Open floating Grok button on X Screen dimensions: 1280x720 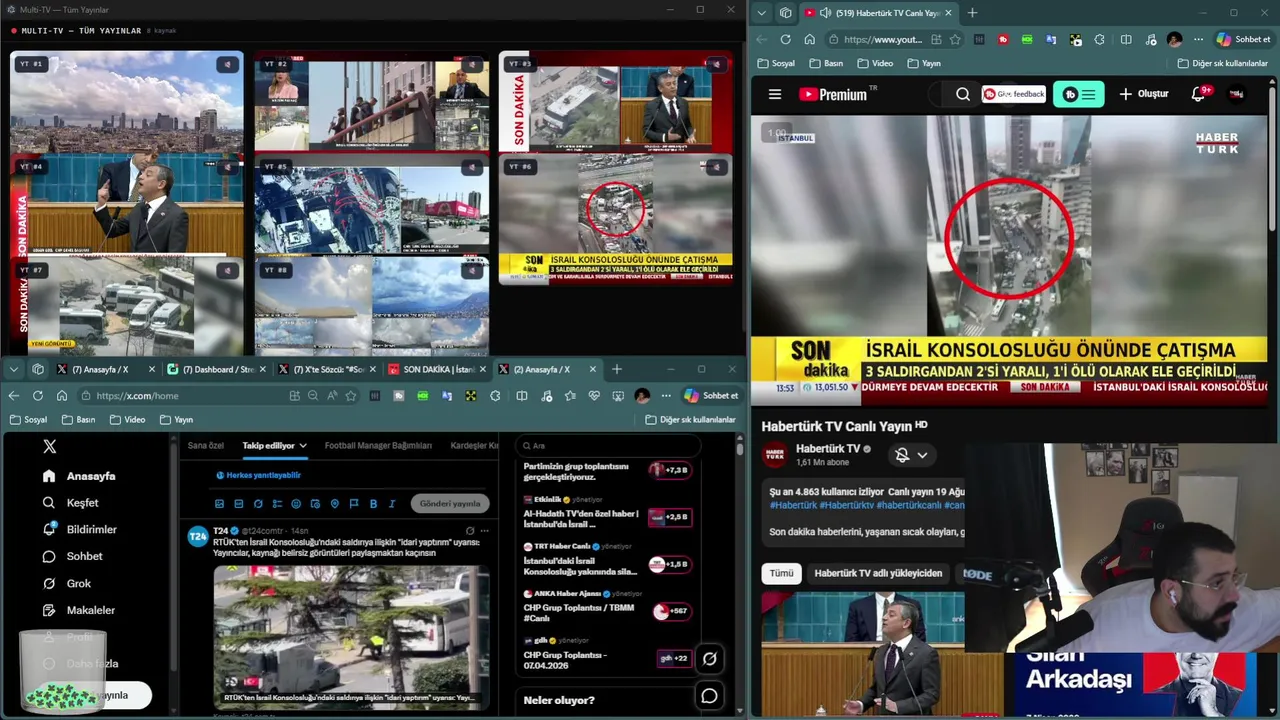pyautogui.click(x=709, y=658)
